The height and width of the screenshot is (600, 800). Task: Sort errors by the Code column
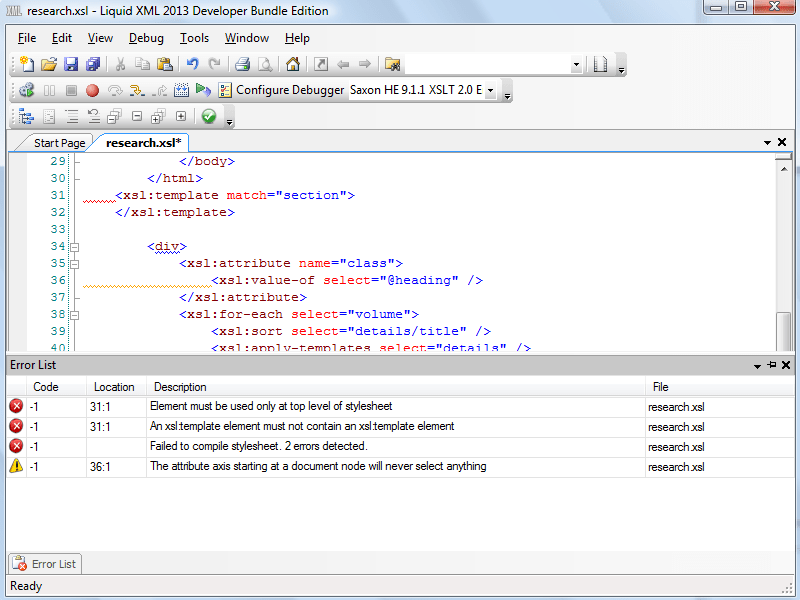56,387
